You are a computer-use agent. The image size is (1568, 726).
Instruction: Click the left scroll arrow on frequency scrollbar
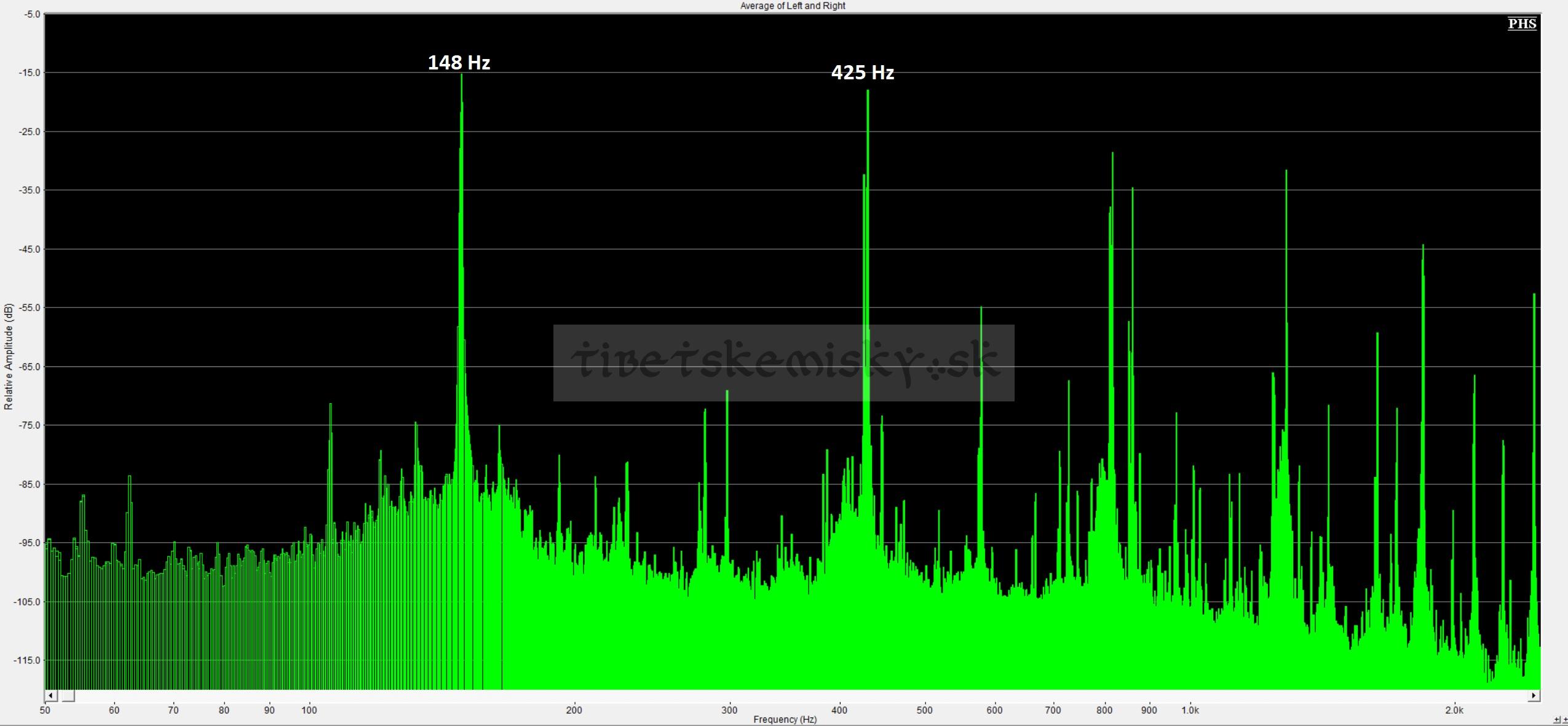click(x=50, y=696)
